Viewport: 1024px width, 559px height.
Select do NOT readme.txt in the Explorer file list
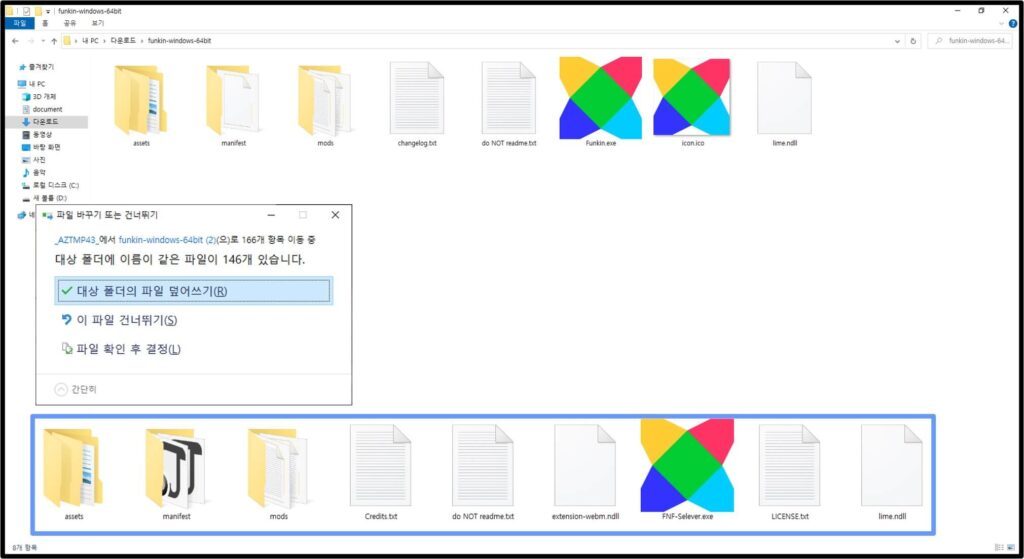click(509, 104)
